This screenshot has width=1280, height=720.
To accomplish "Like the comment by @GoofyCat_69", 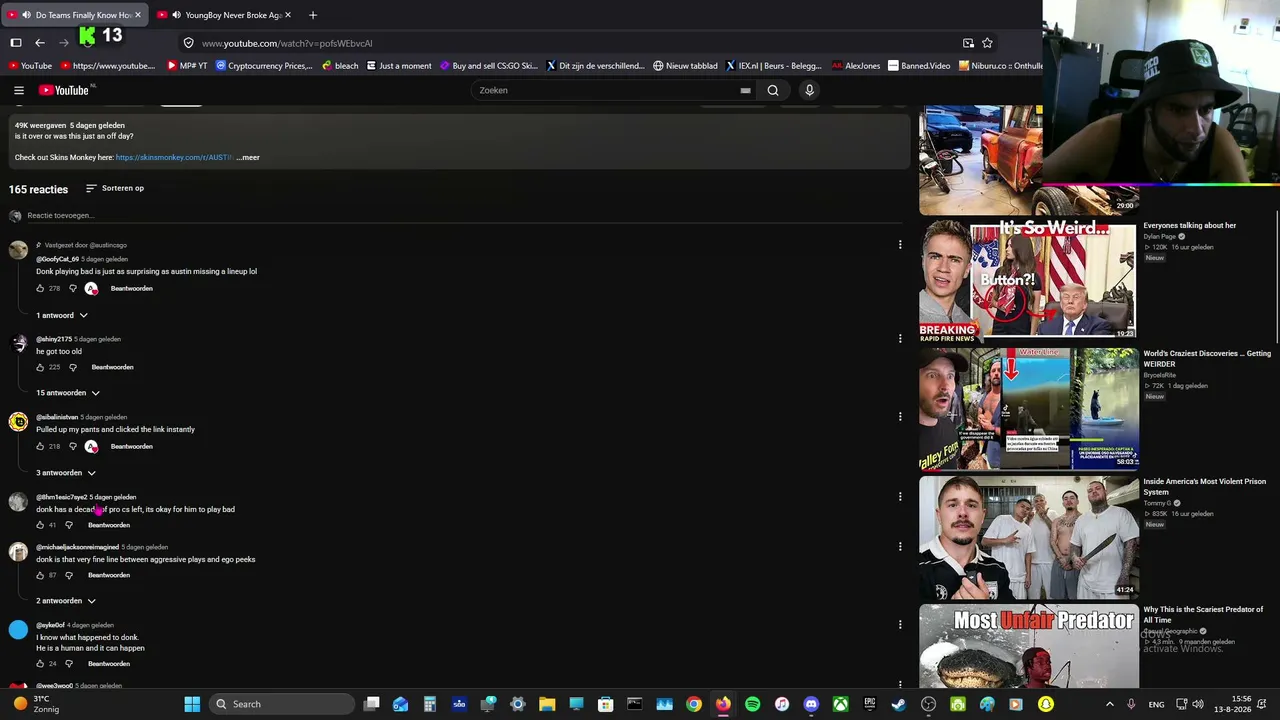I will pyautogui.click(x=40, y=288).
